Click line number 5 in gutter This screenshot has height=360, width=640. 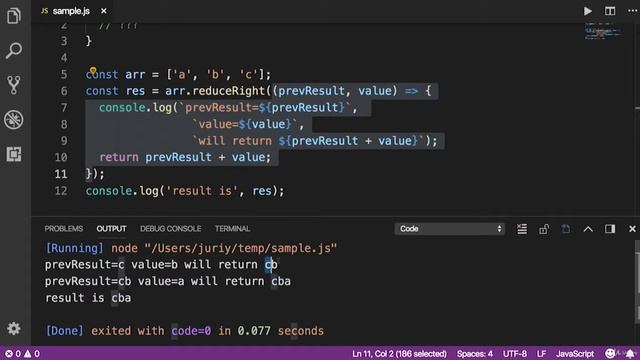pyautogui.click(x=64, y=74)
